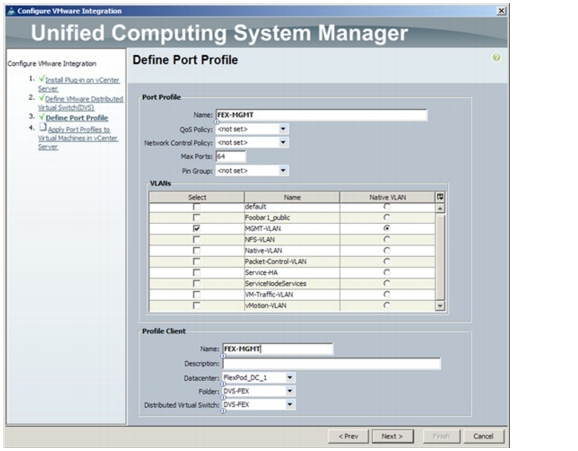The height and width of the screenshot is (451, 578).
Task: Select native VLAN radio for Packet-Control-VLAN
Action: (x=387, y=261)
